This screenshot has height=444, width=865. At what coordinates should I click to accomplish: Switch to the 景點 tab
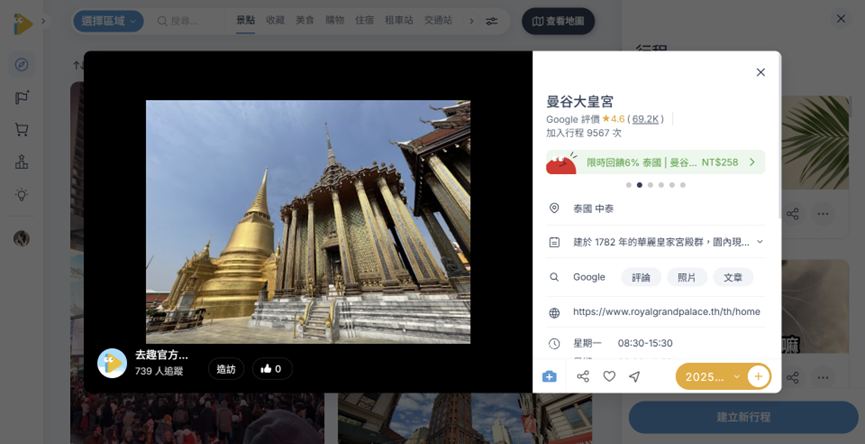point(245,20)
